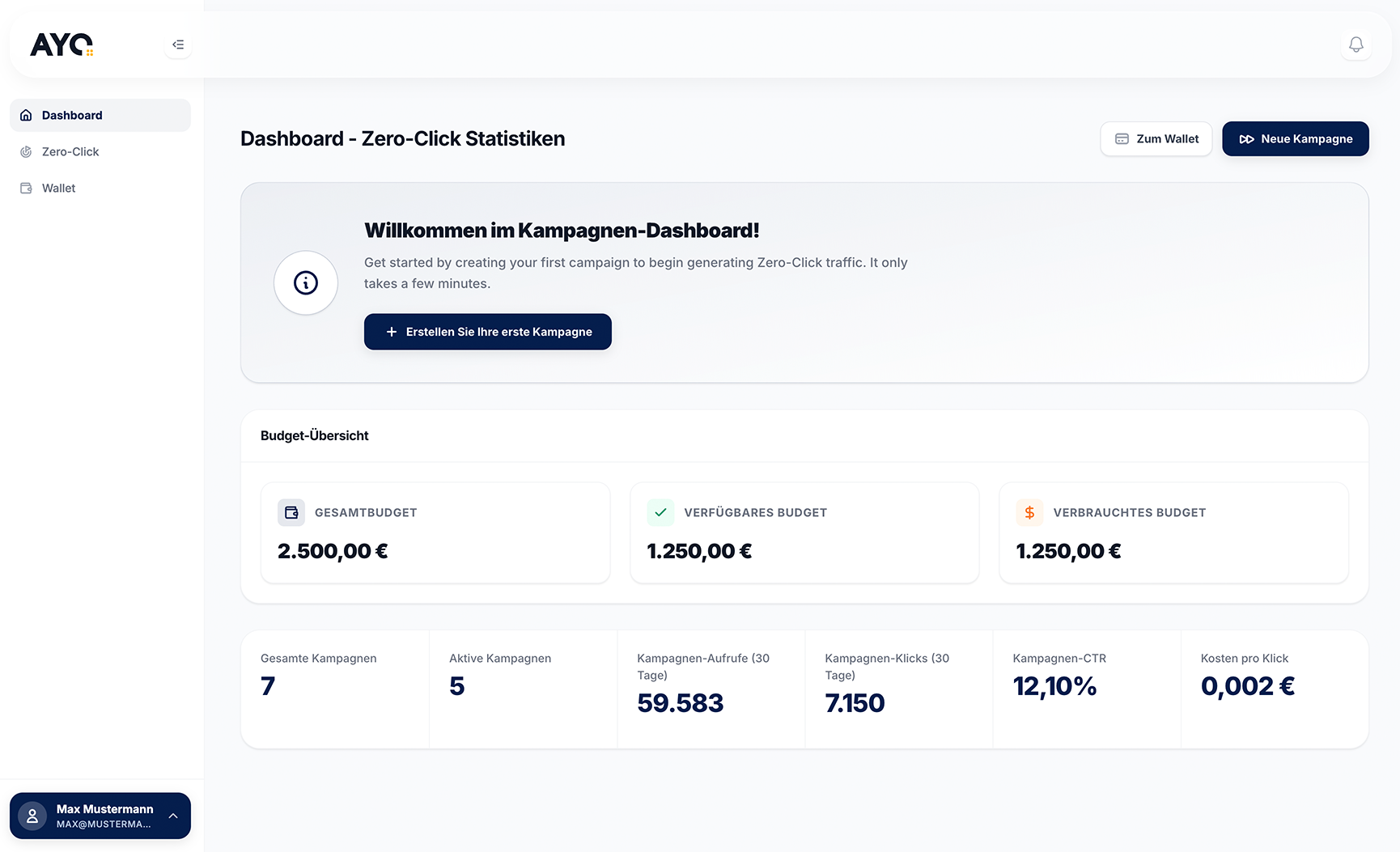Open the notification bell icon
The width and height of the screenshot is (1400, 852).
(1356, 45)
